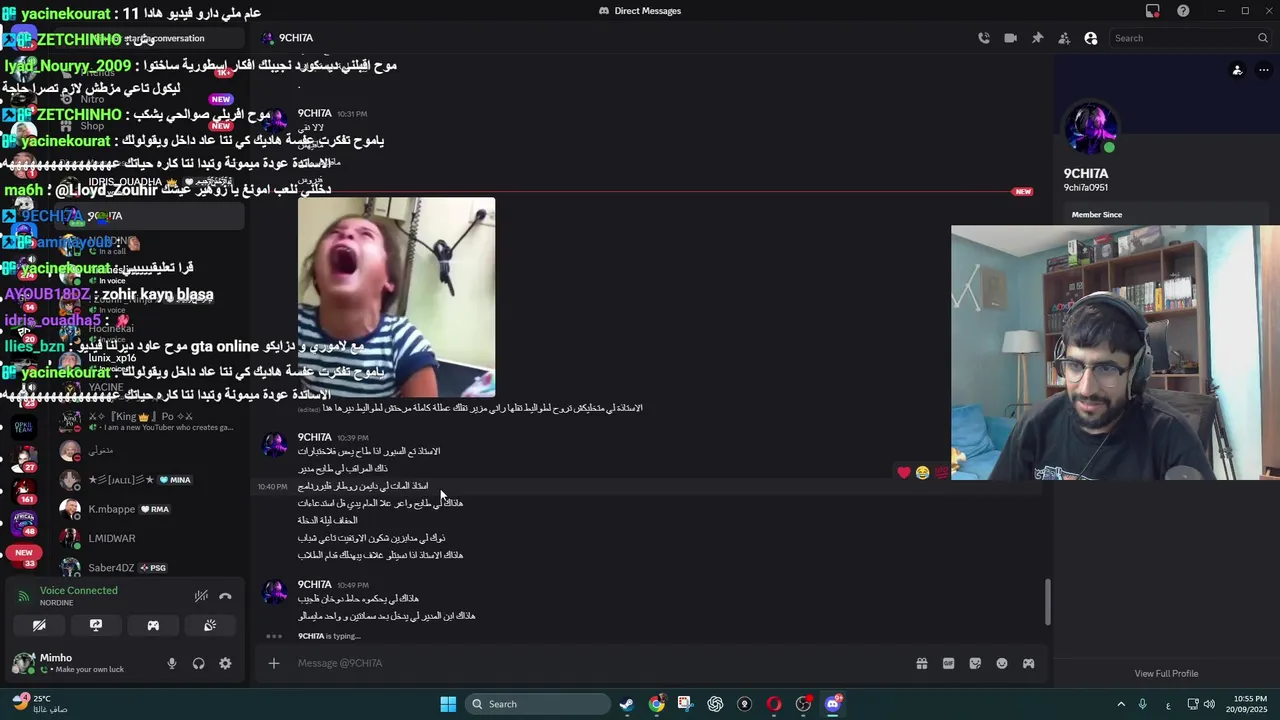Show hidden system tray icons

click(1120, 704)
